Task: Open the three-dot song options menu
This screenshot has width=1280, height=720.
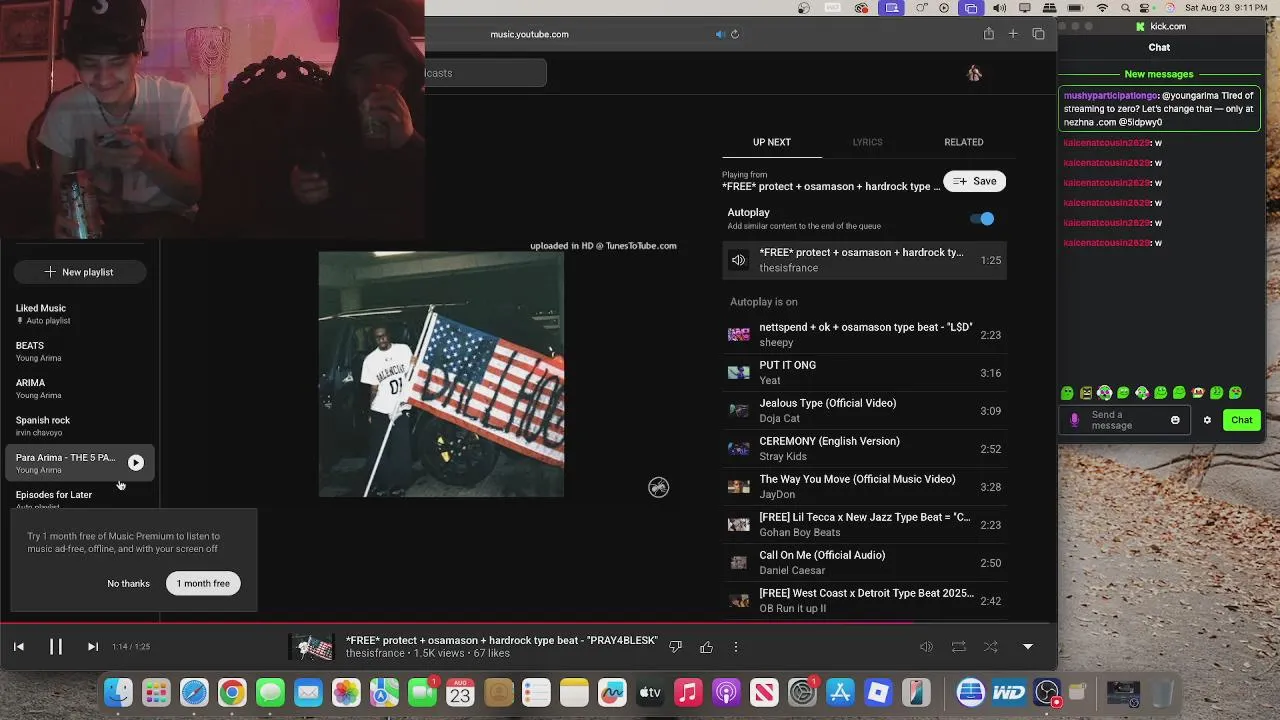Action: tap(736, 647)
